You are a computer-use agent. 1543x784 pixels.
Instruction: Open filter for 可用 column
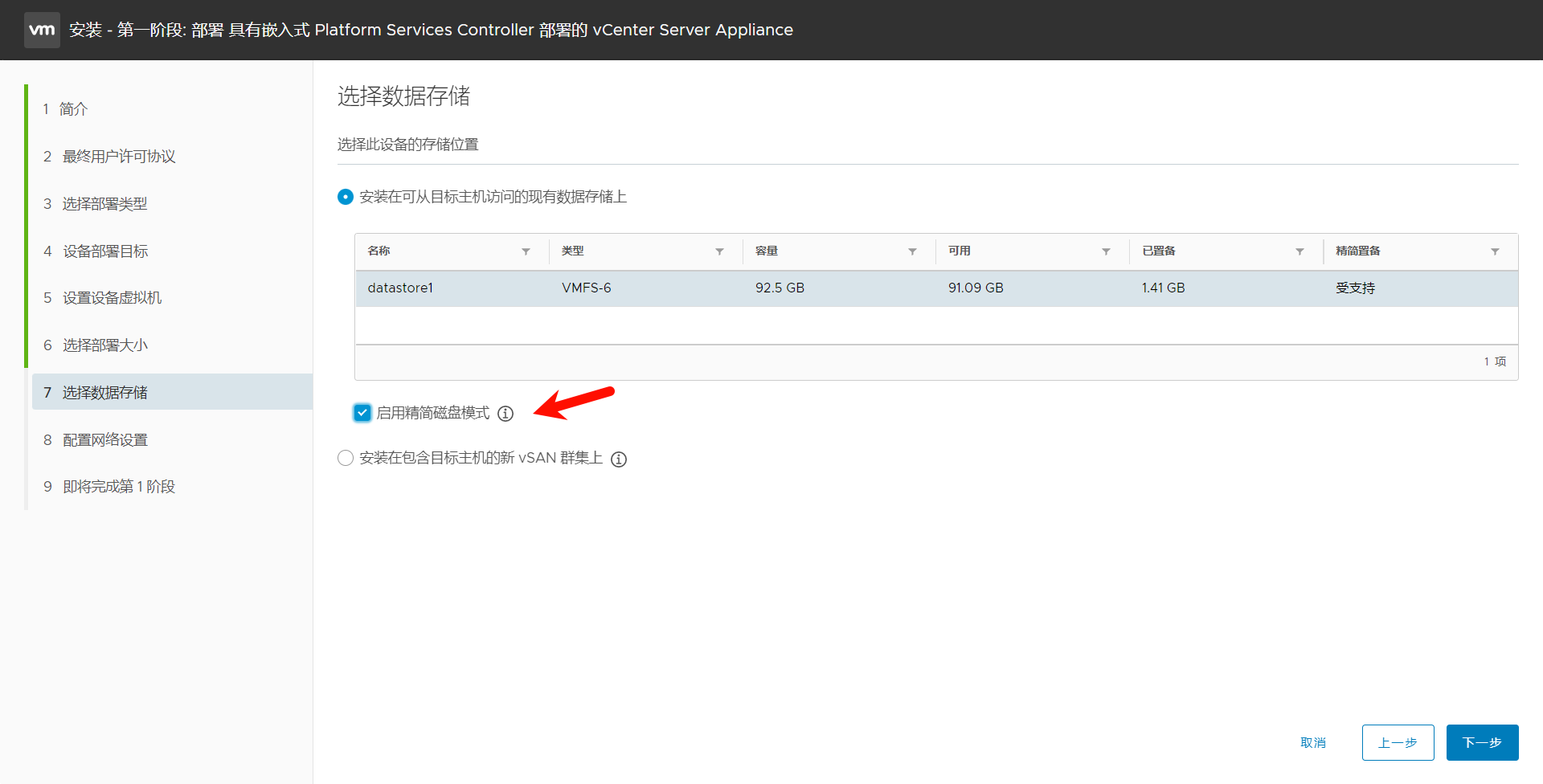[1106, 251]
